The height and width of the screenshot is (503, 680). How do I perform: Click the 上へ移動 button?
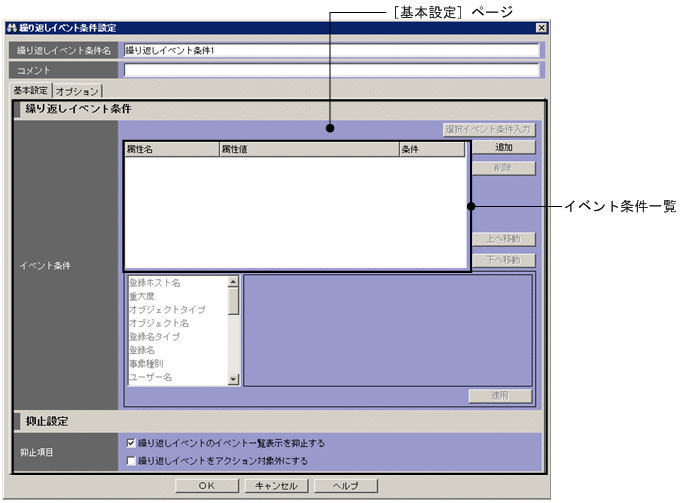[x=503, y=239]
